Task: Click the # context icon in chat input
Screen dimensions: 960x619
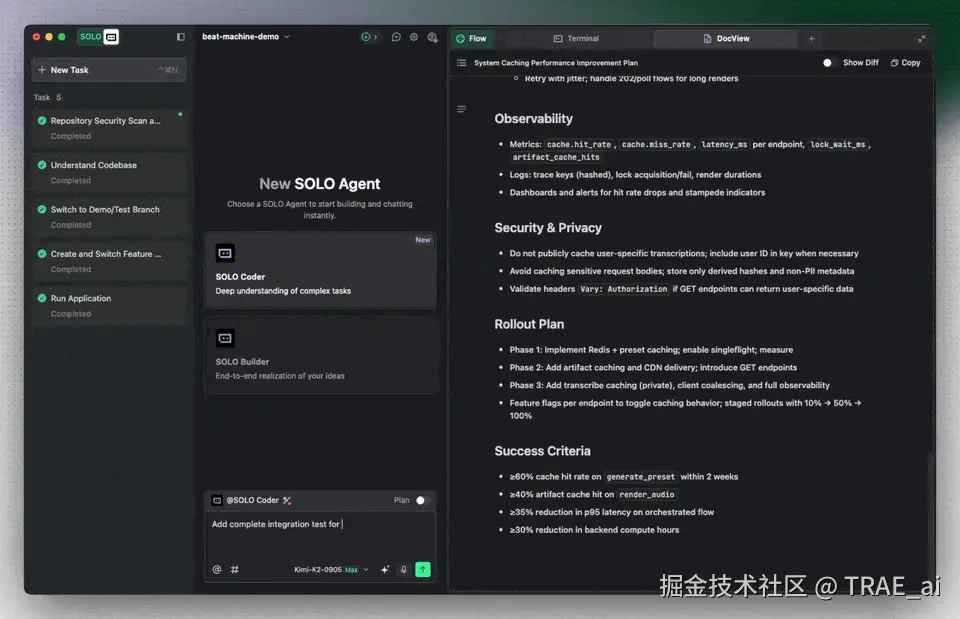Action: [x=234, y=568]
